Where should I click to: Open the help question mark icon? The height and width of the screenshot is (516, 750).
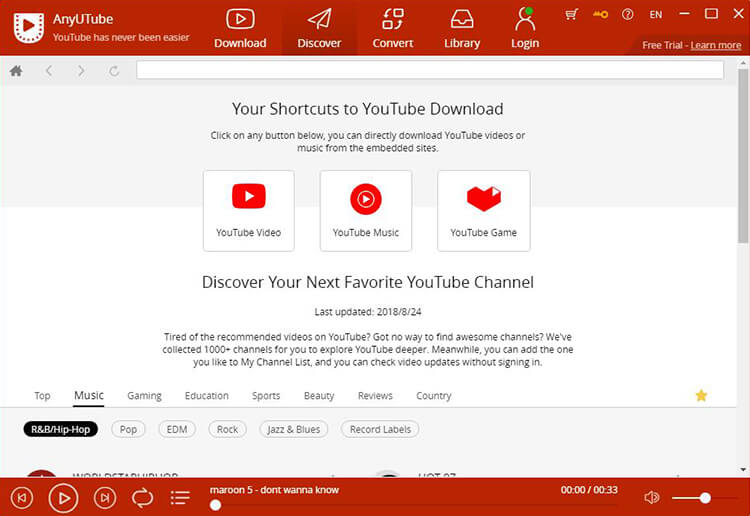click(x=628, y=14)
